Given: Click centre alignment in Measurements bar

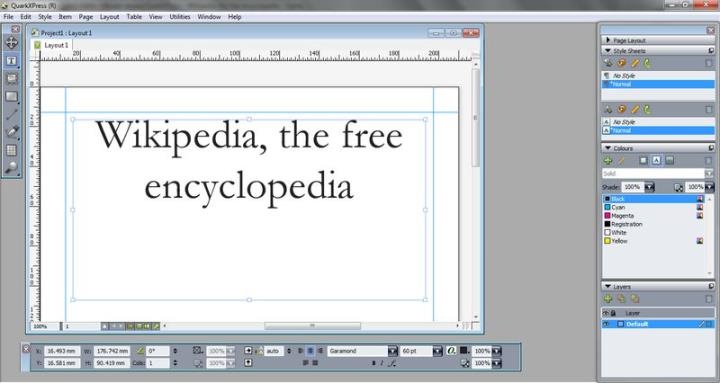Looking at the screenshot, I should (310, 351).
